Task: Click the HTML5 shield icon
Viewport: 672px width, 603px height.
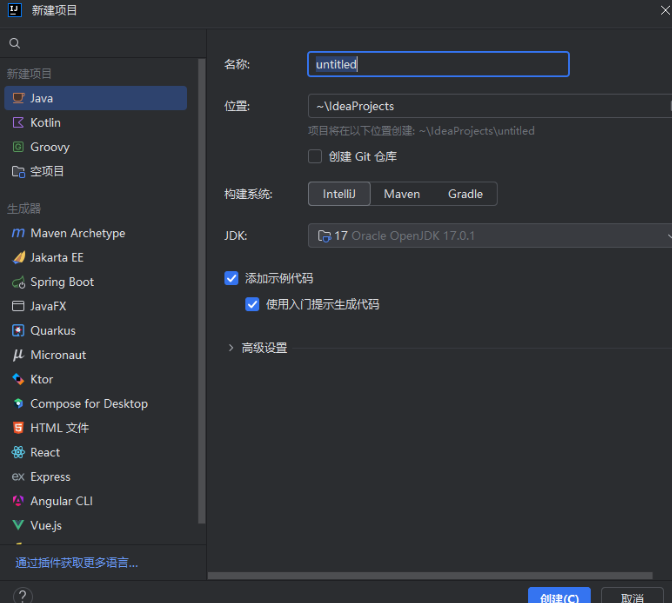Action: point(18,428)
